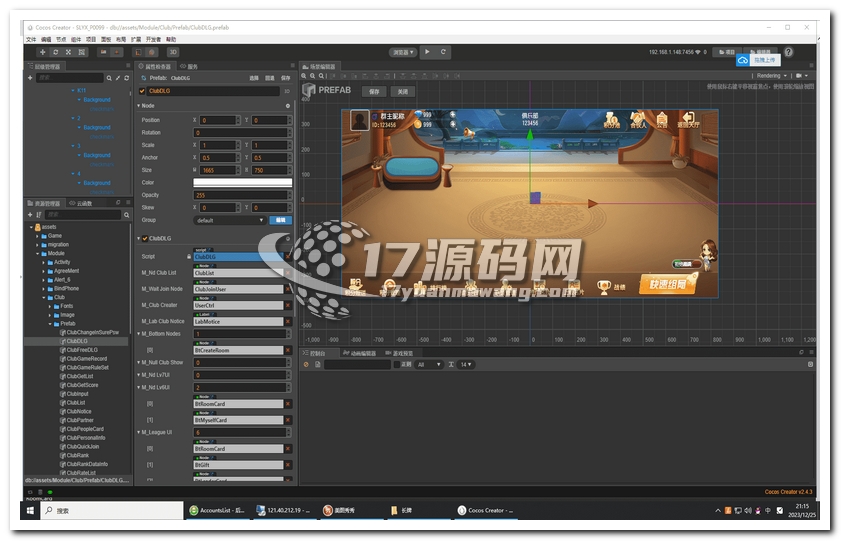Screen dimensions: 841x541
Task: Click the 项目 project button in top right
Action: coord(727,52)
